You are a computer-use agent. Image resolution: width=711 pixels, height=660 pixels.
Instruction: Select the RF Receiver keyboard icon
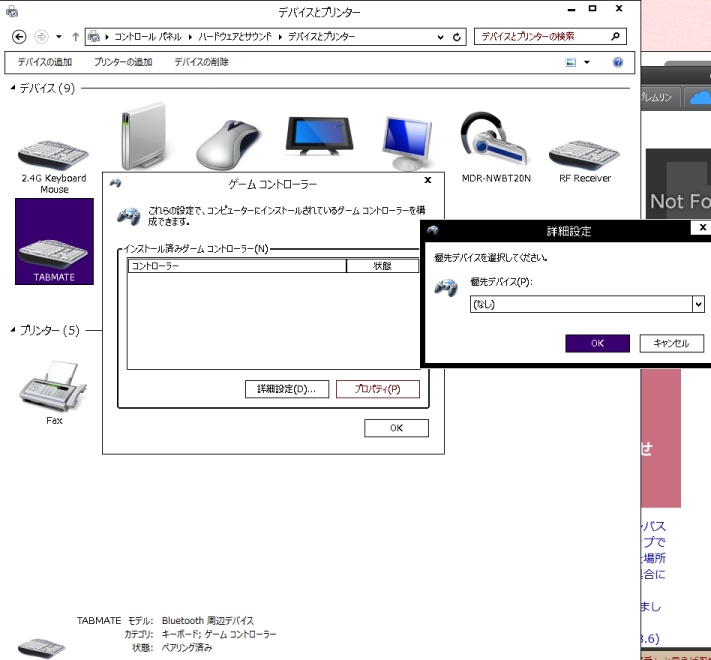click(x=584, y=155)
